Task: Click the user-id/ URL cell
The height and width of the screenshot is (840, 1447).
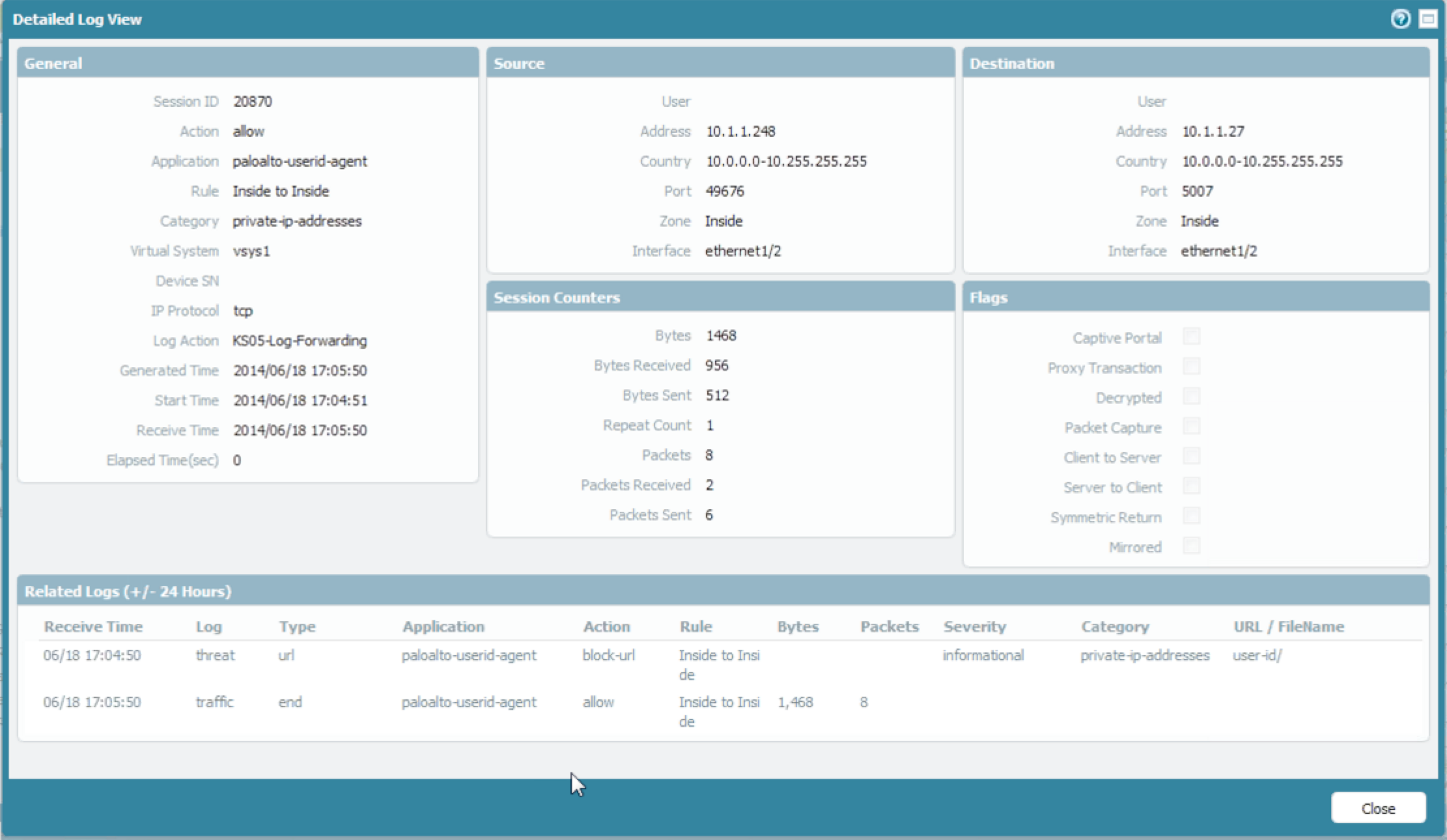Action: [1257, 655]
